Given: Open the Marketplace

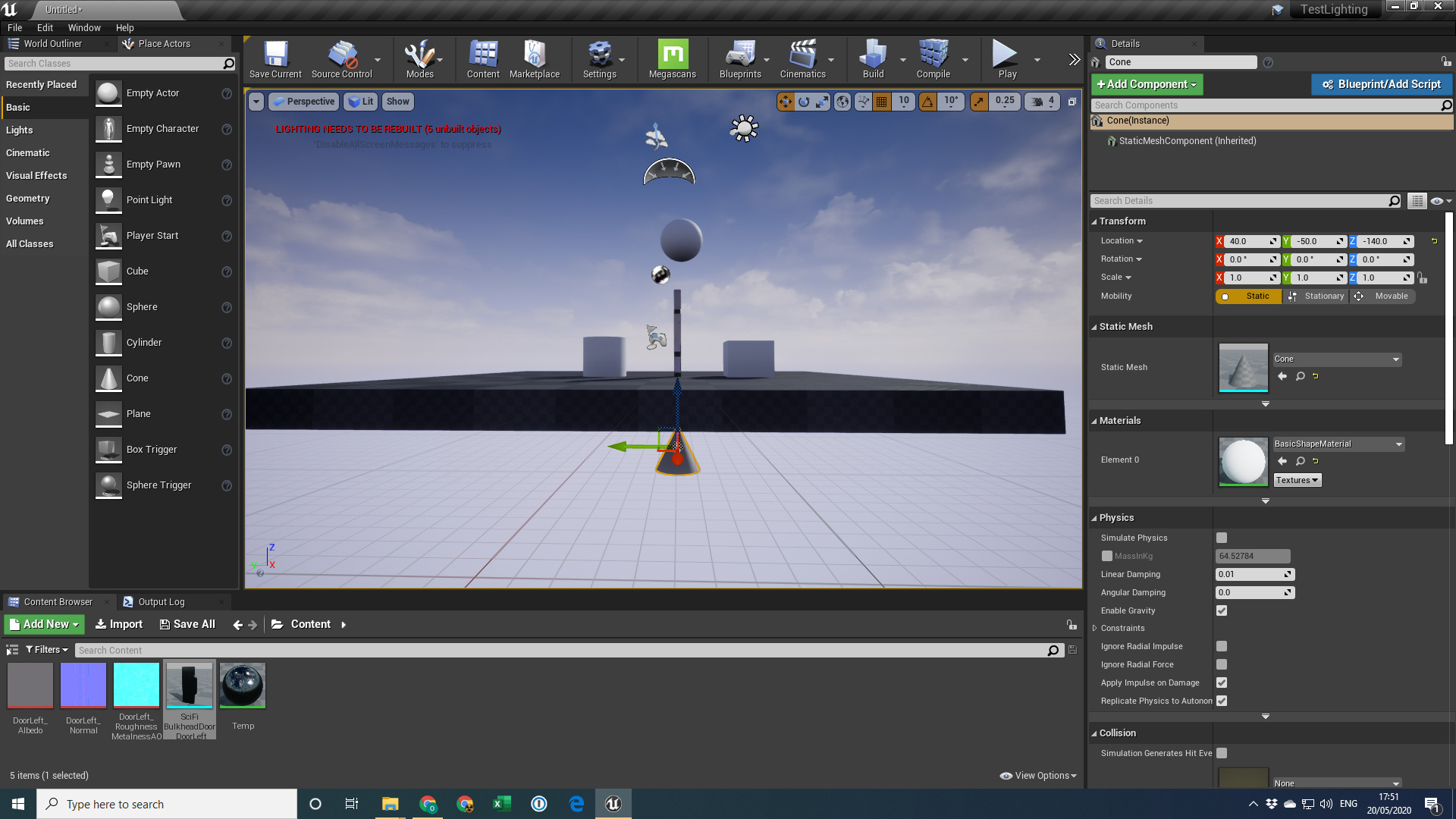Looking at the screenshot, I should [535, 59].
